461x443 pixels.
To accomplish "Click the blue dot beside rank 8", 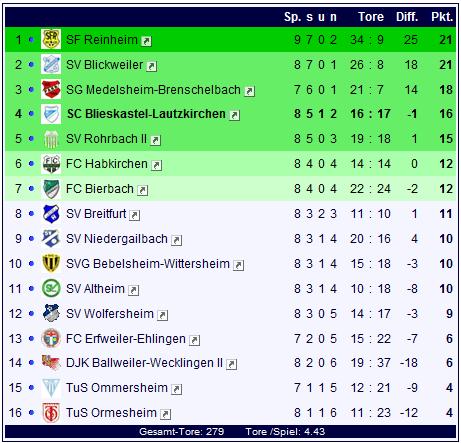I will 31,213.
